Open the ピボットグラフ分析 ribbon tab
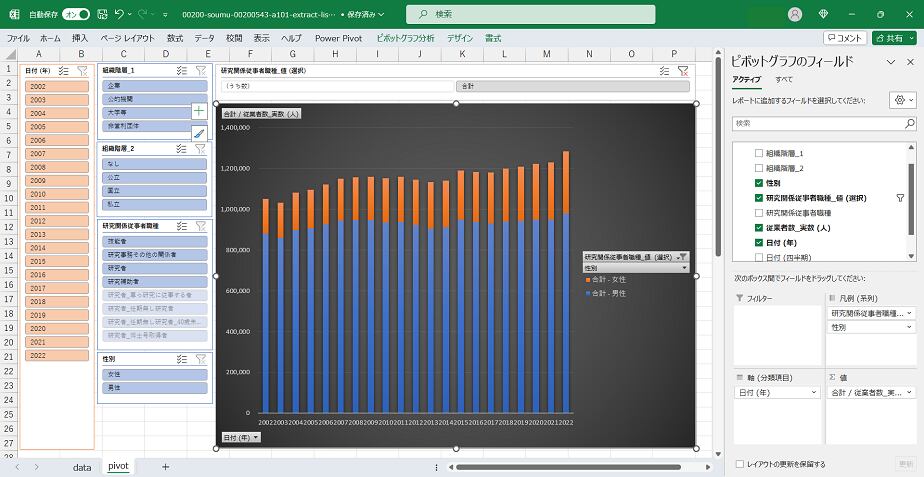This screenshot has width=924, height=477. coord(405,38)
